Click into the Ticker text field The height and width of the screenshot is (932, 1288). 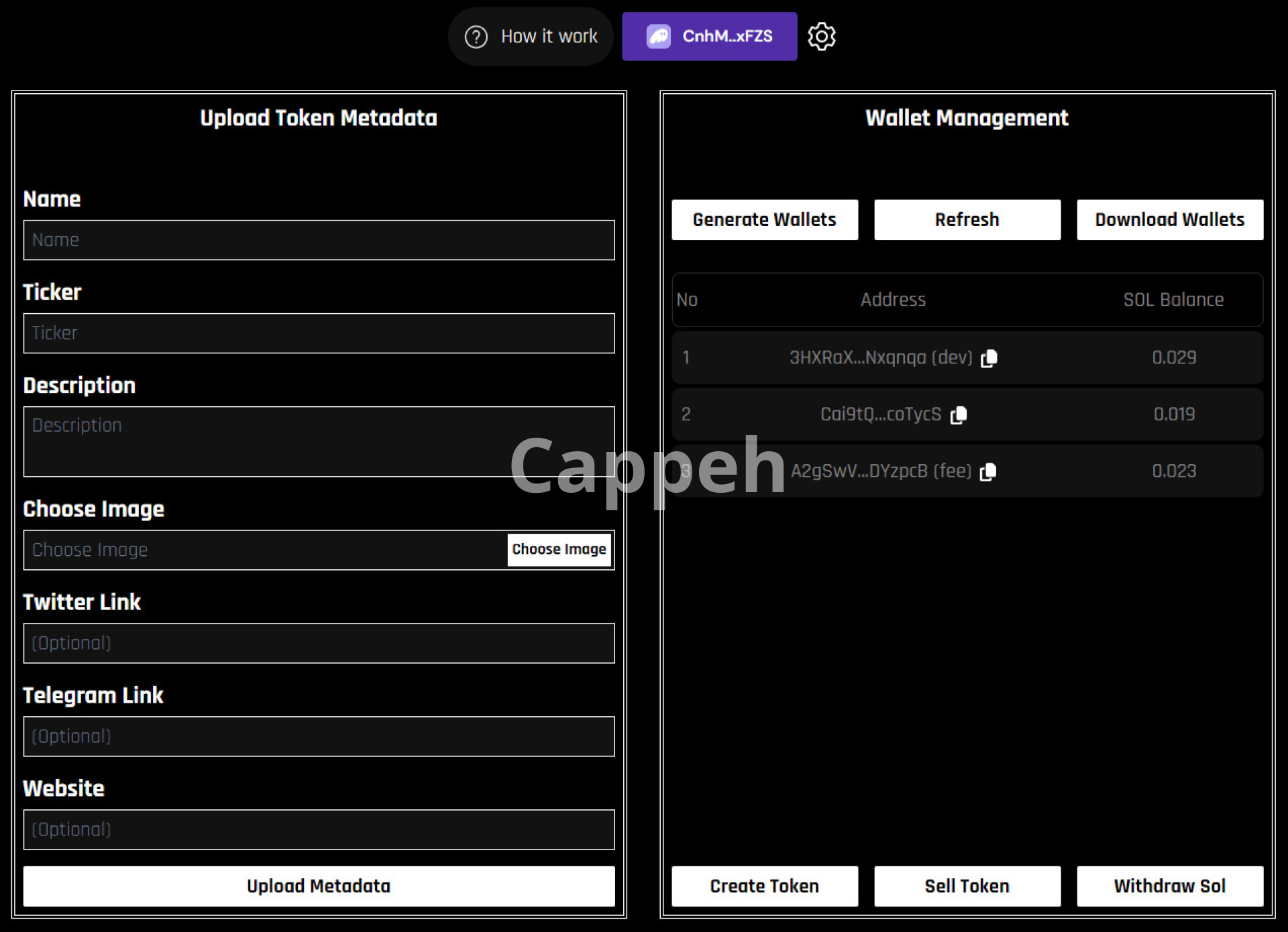point(319,333)
